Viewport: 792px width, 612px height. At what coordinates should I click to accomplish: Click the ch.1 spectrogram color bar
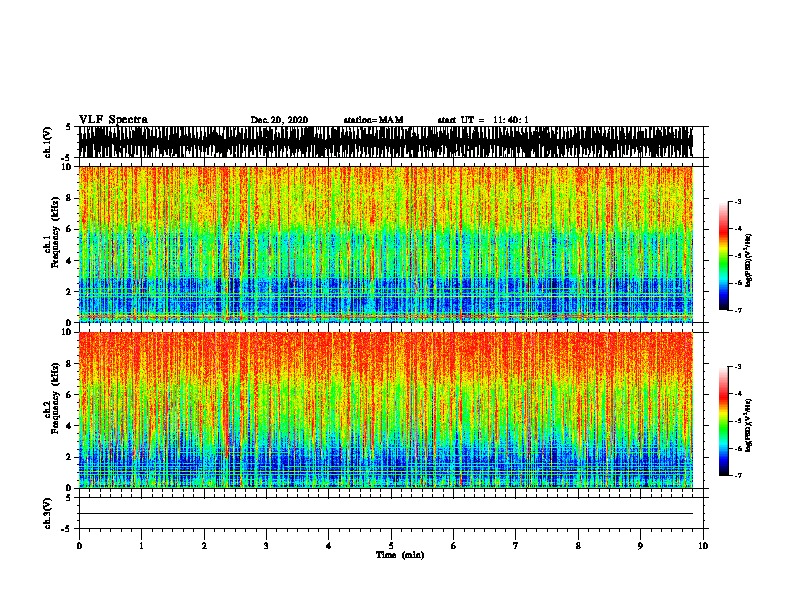click(x=724, y=256)
